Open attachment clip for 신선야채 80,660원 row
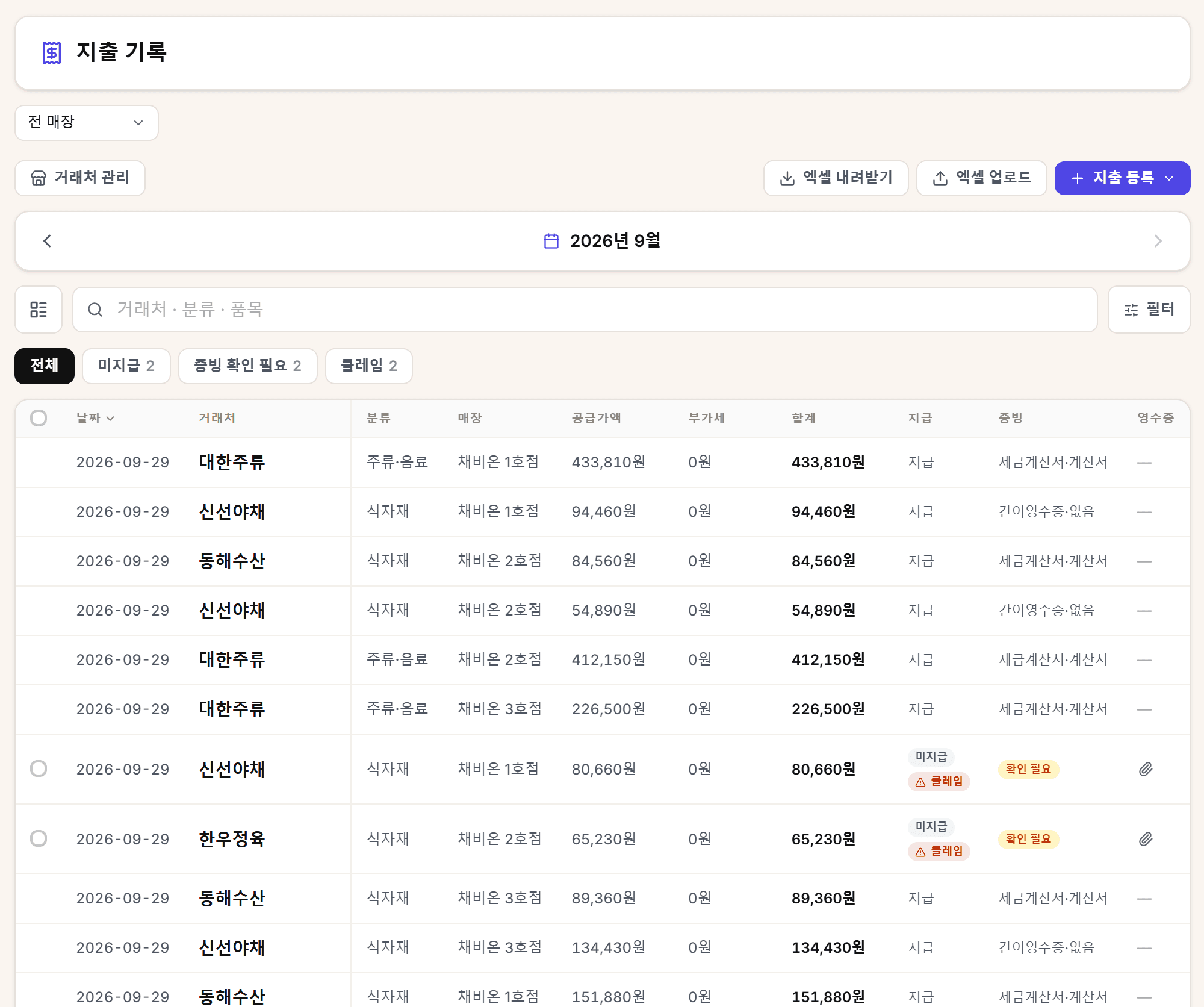Image resolution: width=1204 pixels, height=1007 pixels. [x=1146, y=769]
